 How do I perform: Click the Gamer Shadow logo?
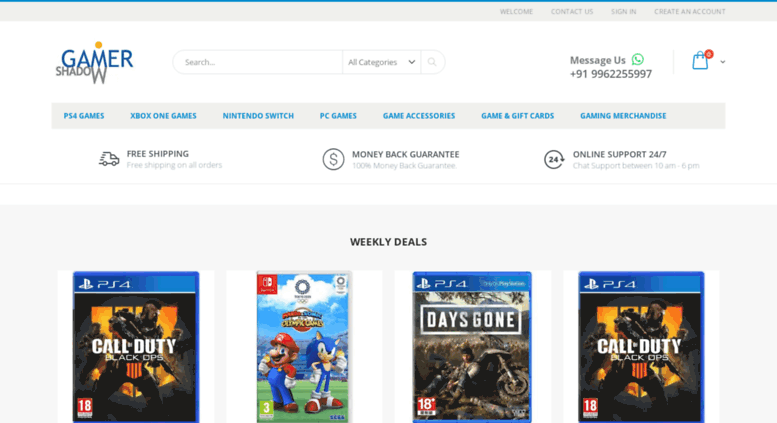pos(94,62)
